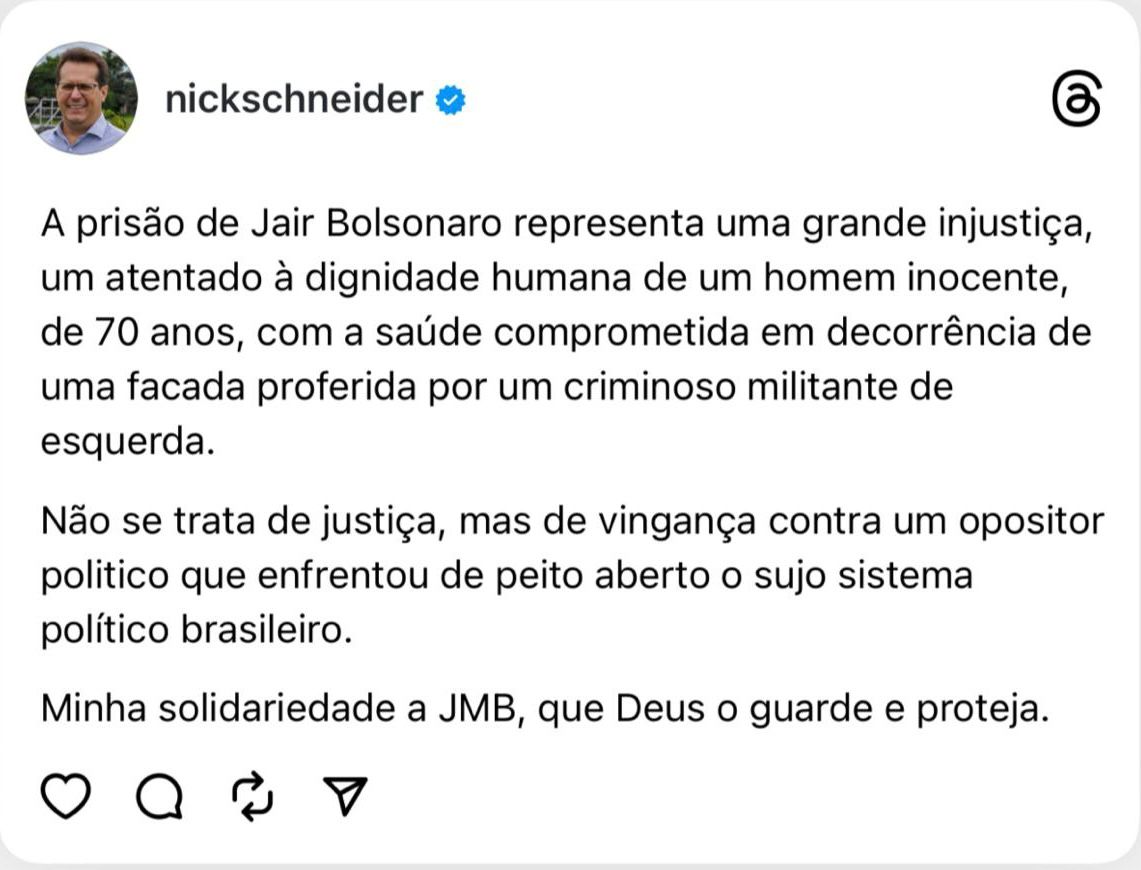This screenshot has width=1141, height=870.
Task: Click the word "esquerda." in the post
Action: coord(128,441)
